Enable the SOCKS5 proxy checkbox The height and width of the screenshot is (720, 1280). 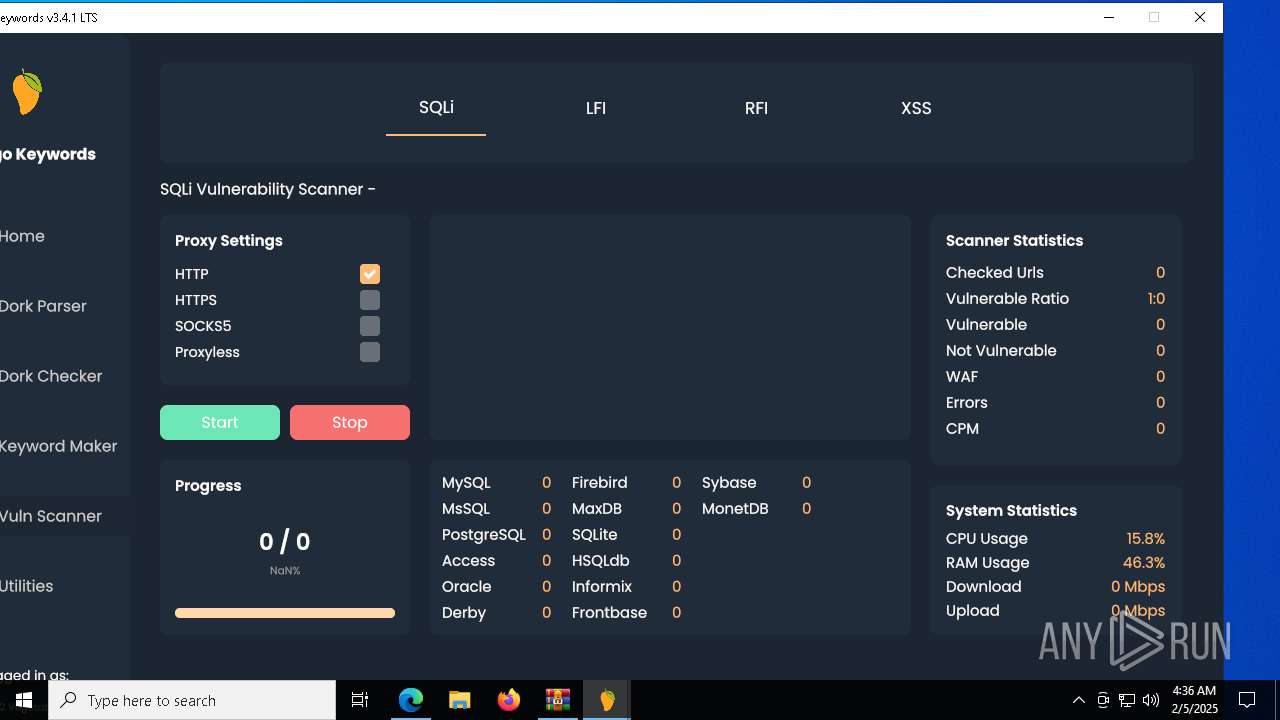[x=370, y=326]
